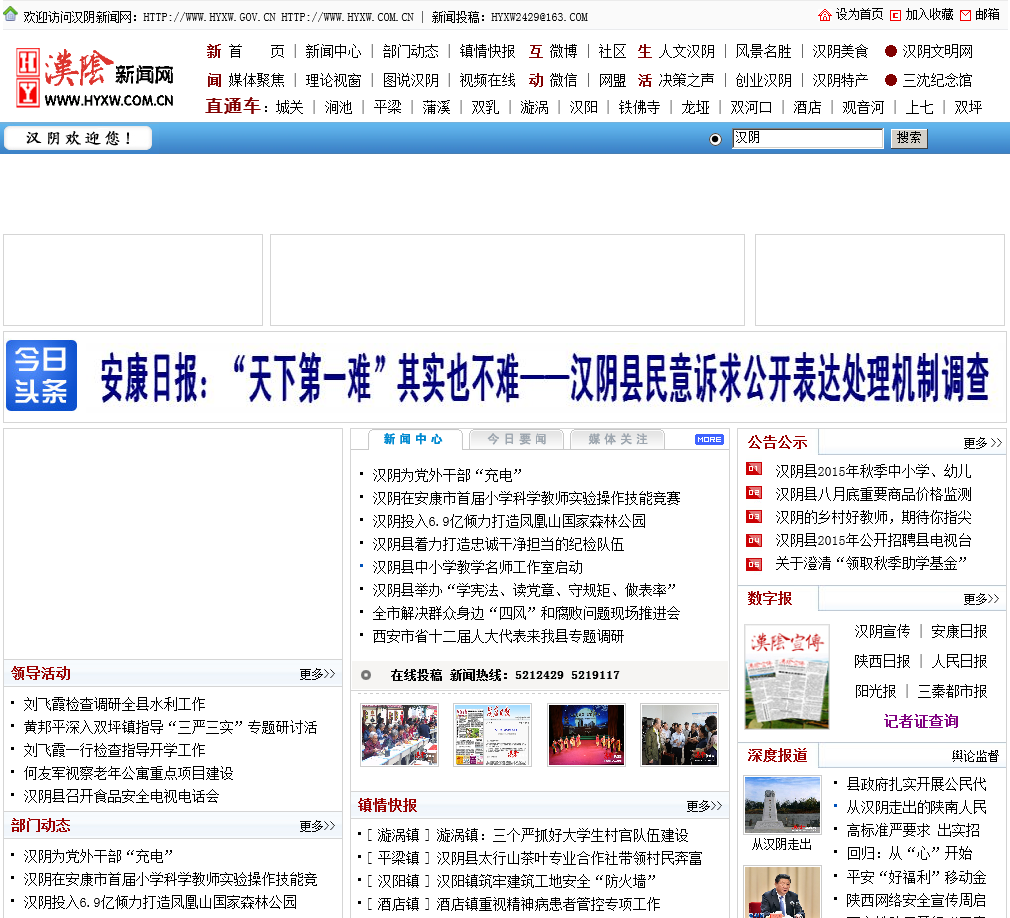The width and height of the screenshot is (1010, 918).
Task: Open the 微信 link
Action: click(x=564, y=81)
